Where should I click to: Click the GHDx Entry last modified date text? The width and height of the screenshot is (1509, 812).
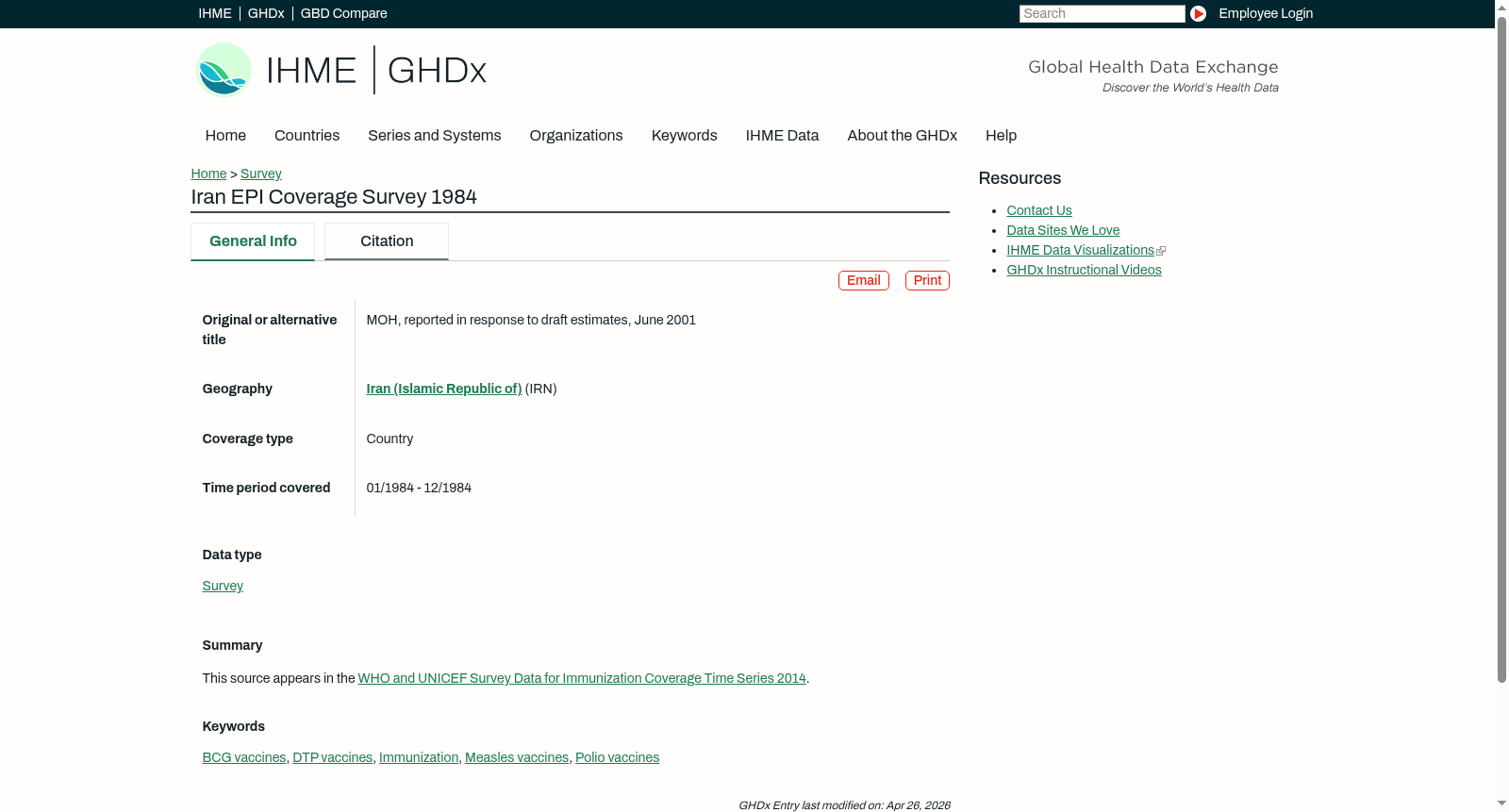[x=844, y=805]
